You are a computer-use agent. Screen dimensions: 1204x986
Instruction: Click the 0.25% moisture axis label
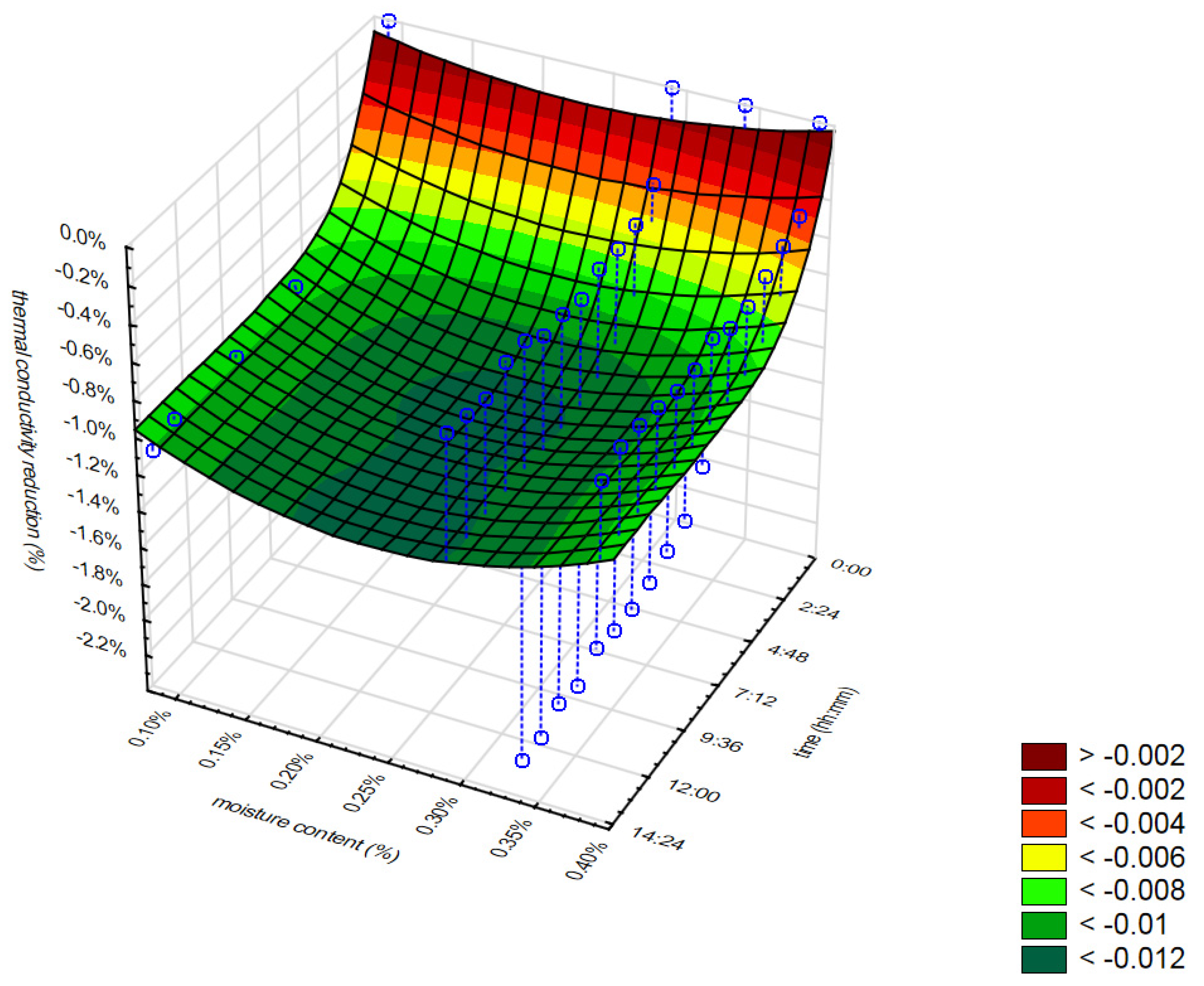point(364,793)
